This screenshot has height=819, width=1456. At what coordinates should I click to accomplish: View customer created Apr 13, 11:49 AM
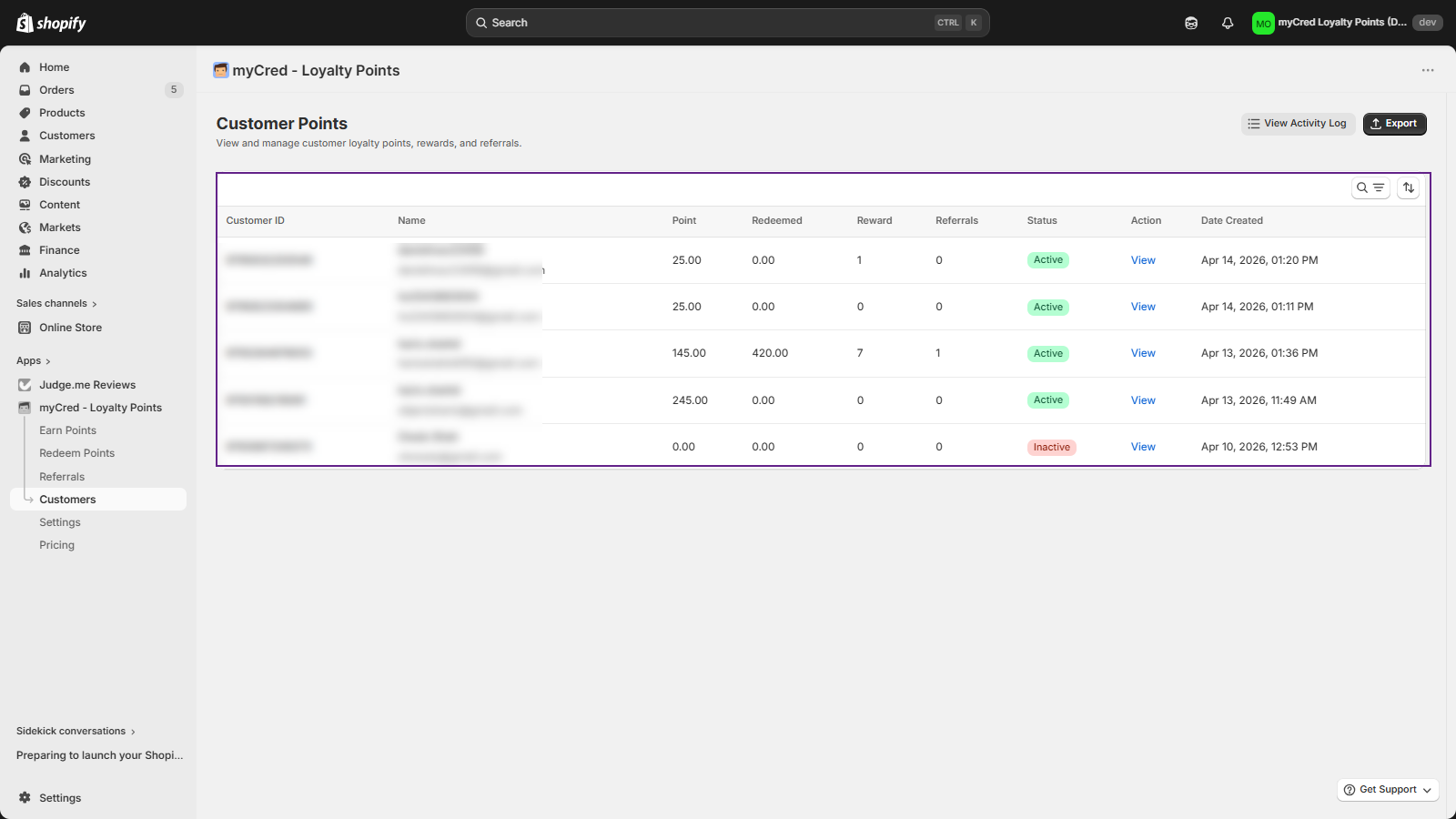coord(1143,400)
